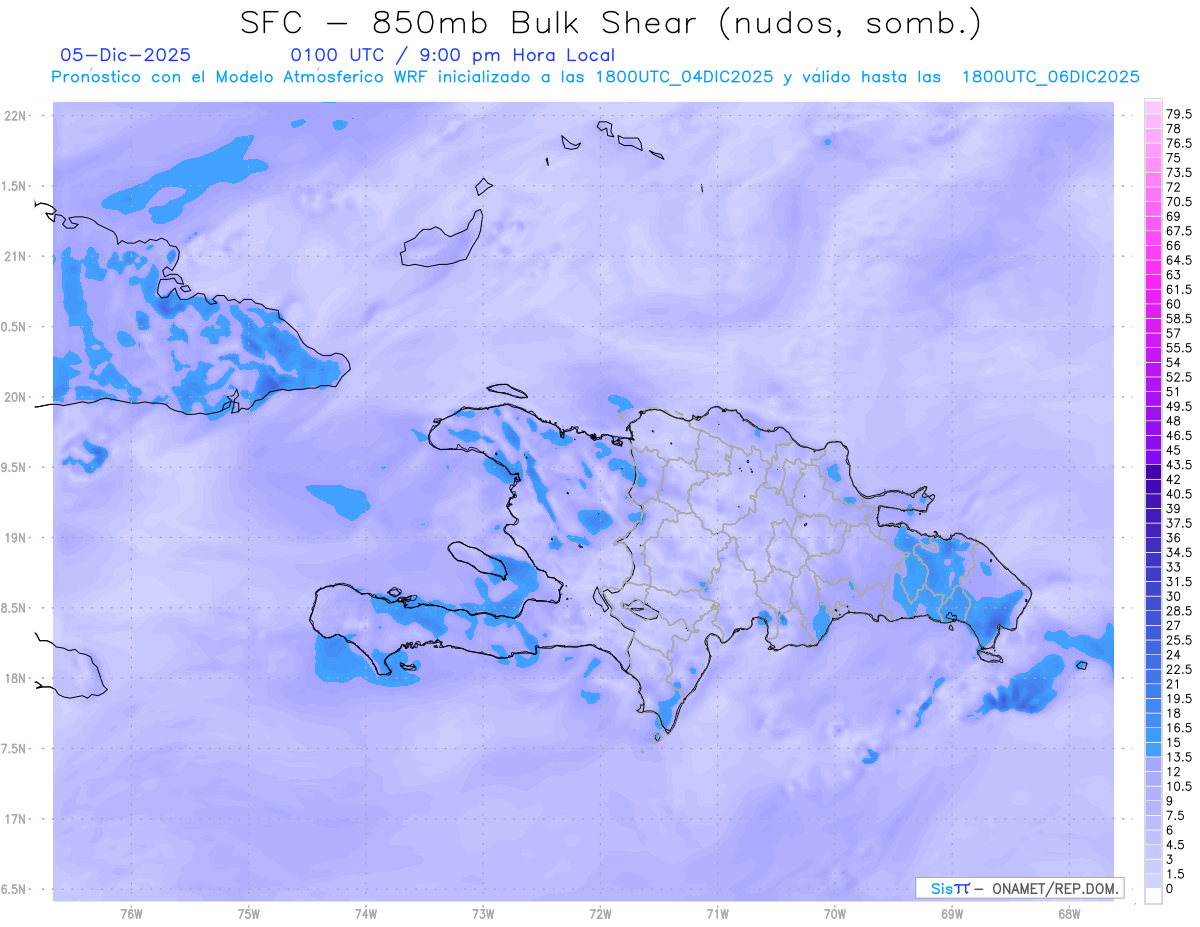Click the "71W" longitude axis label
This screenshot has width=1200, height=927.
click(x=717, y=914)
